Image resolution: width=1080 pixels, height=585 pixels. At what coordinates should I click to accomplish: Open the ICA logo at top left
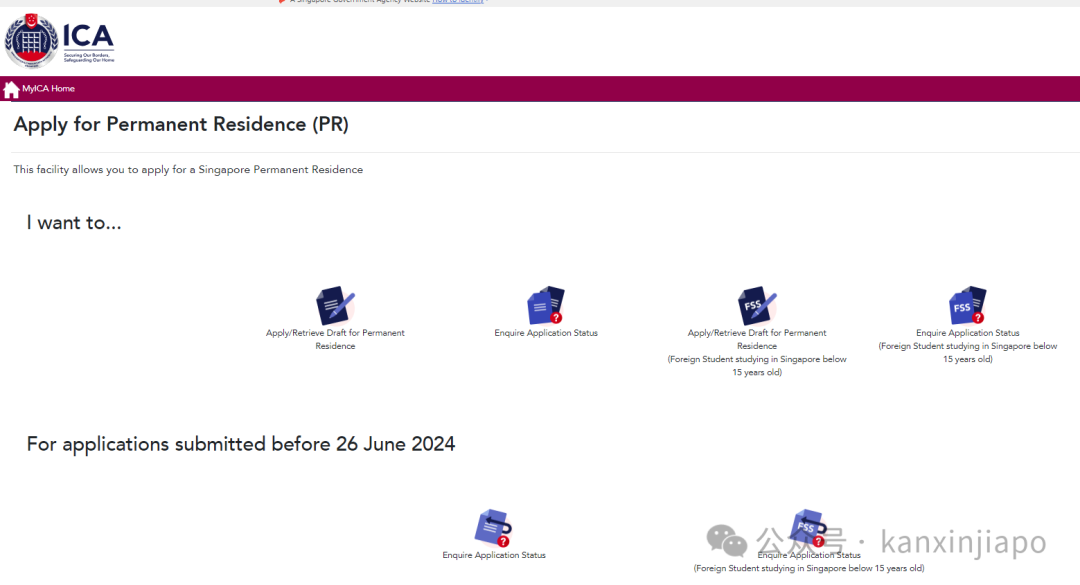click(59, 41)
